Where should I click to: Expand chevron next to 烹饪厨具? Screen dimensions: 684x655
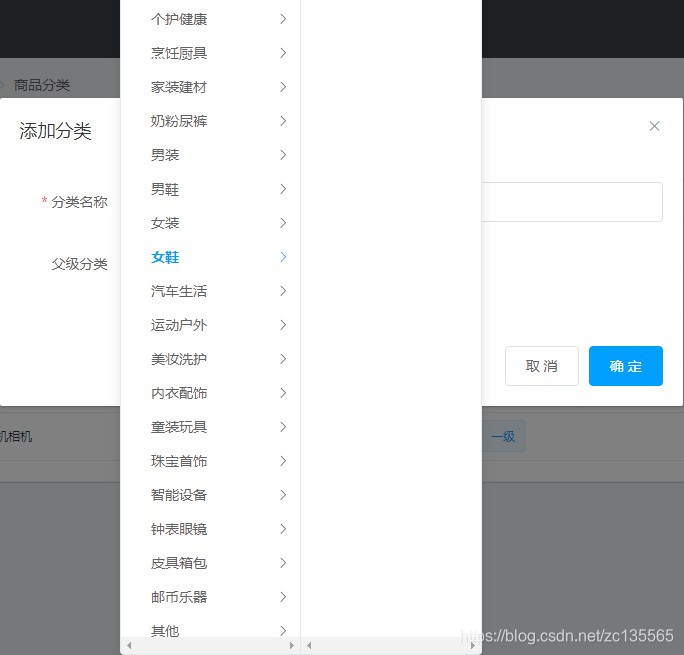point(283,53)
